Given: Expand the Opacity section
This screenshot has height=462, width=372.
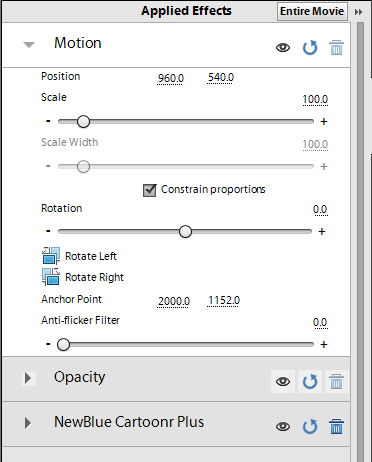Looking at the screenshot, I should pyautogui.click(x=29, y=378).
